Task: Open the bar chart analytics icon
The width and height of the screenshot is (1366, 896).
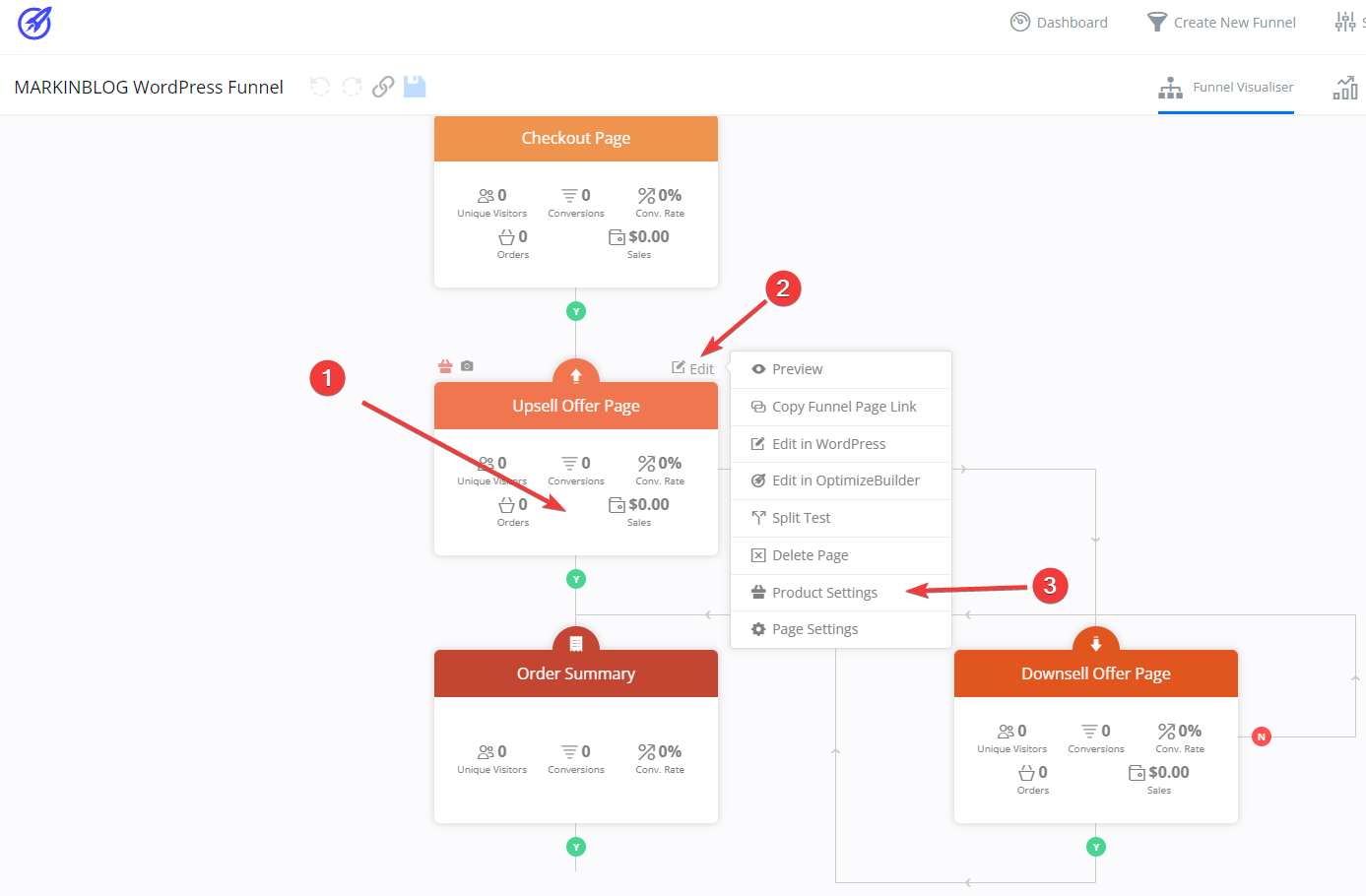Action: (1344, 88)
